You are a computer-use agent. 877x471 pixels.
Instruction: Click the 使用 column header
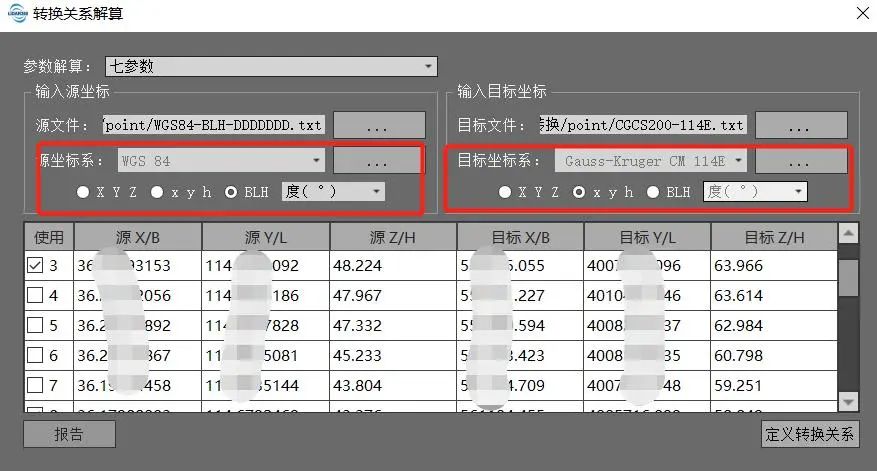click(49, 237)
